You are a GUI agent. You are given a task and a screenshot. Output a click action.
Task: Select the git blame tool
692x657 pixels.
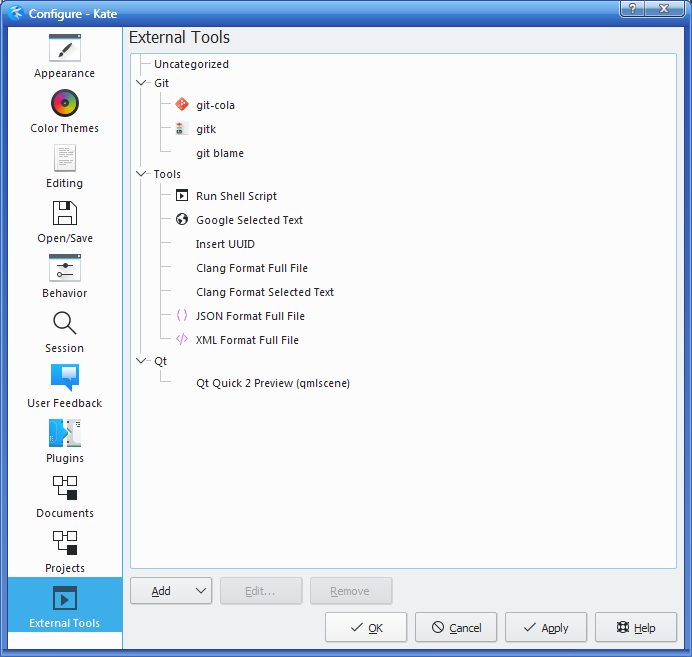[220, 153]
